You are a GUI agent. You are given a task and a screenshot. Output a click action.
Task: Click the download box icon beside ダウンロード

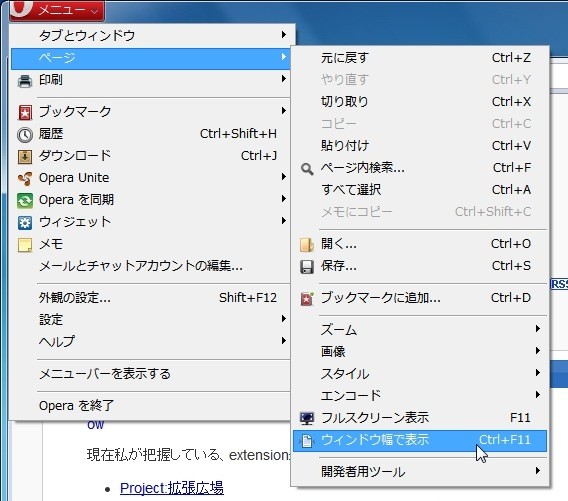25,156
